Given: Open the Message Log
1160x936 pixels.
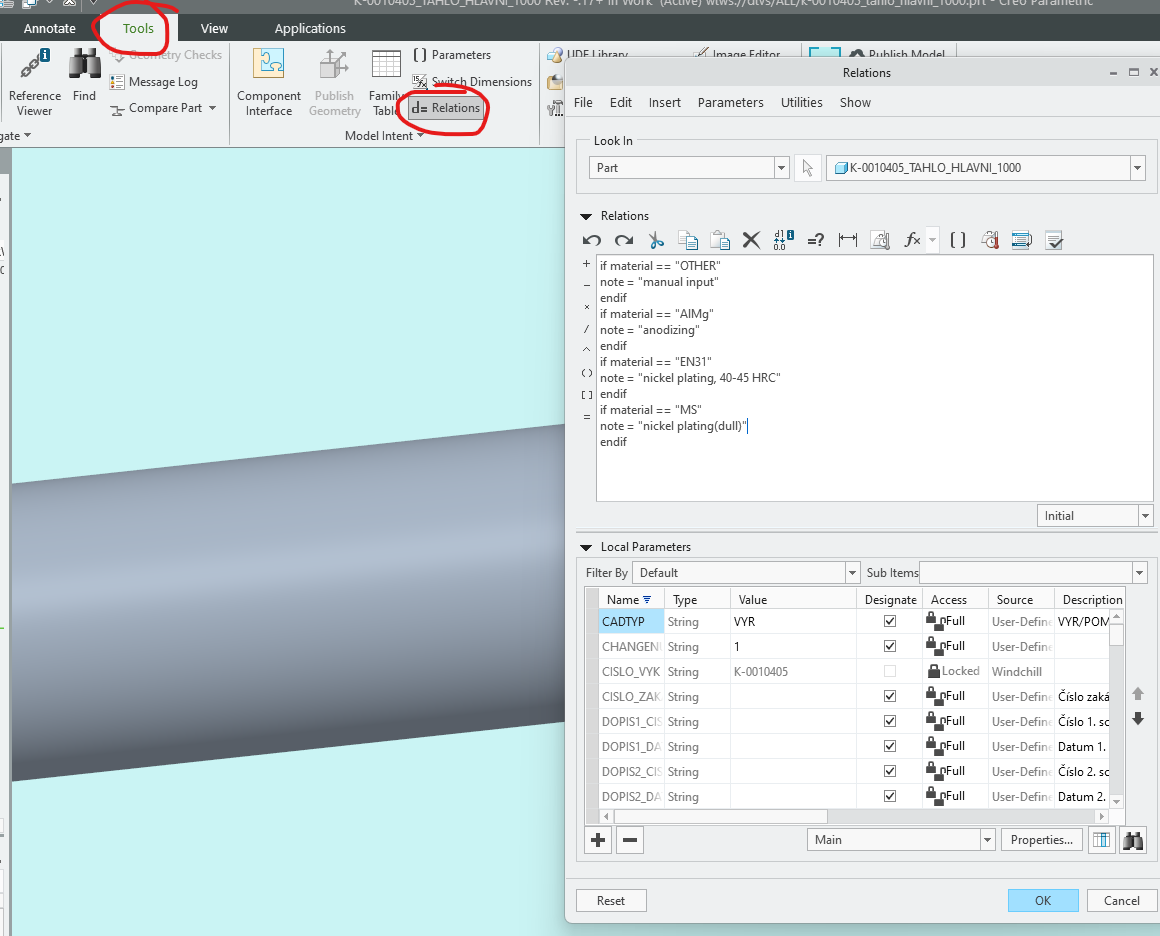Looking at the screenshot, I should click(164, 81).
